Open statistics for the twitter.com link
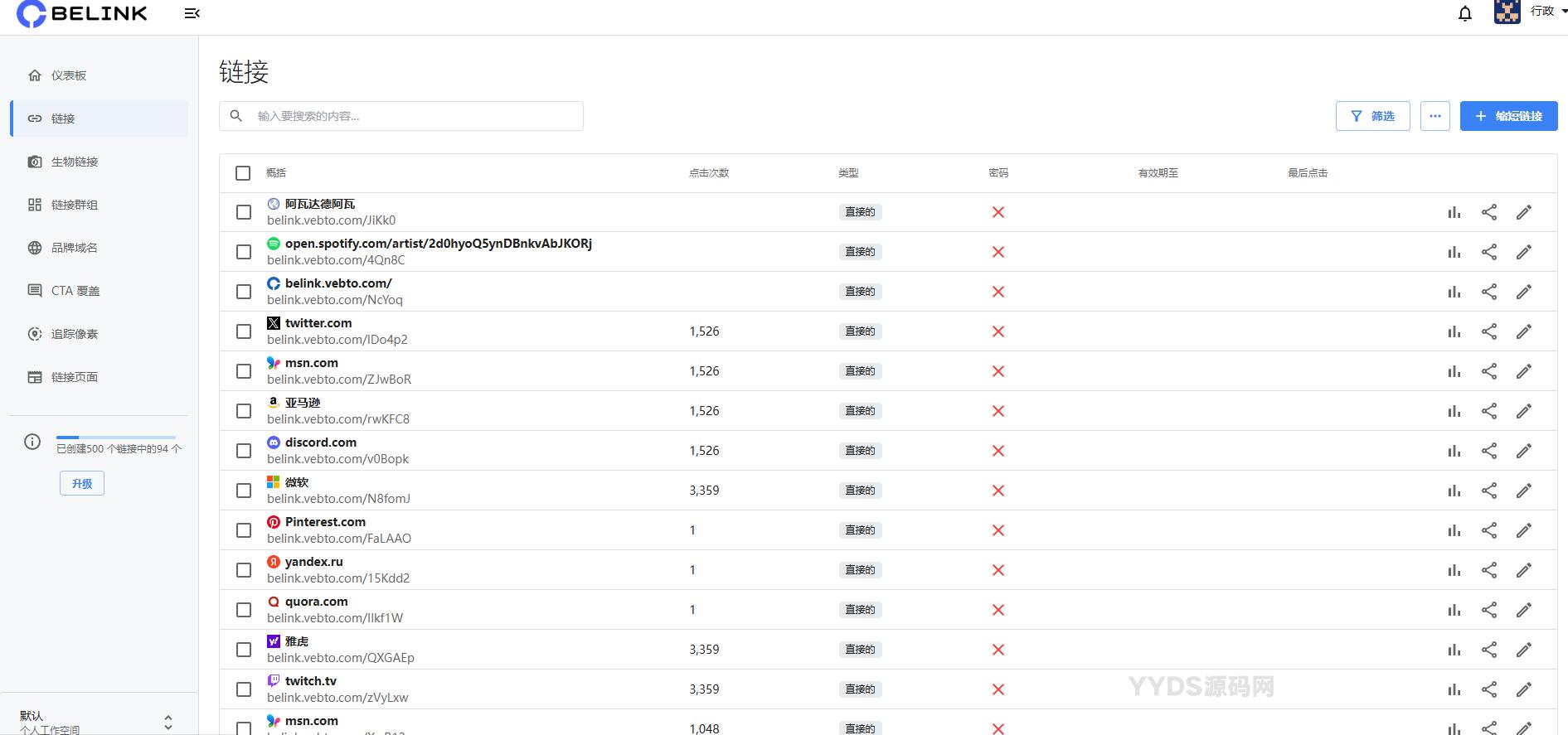Image resolution: width=1568 pixels, height=735 pixels. pos(1454,331)
